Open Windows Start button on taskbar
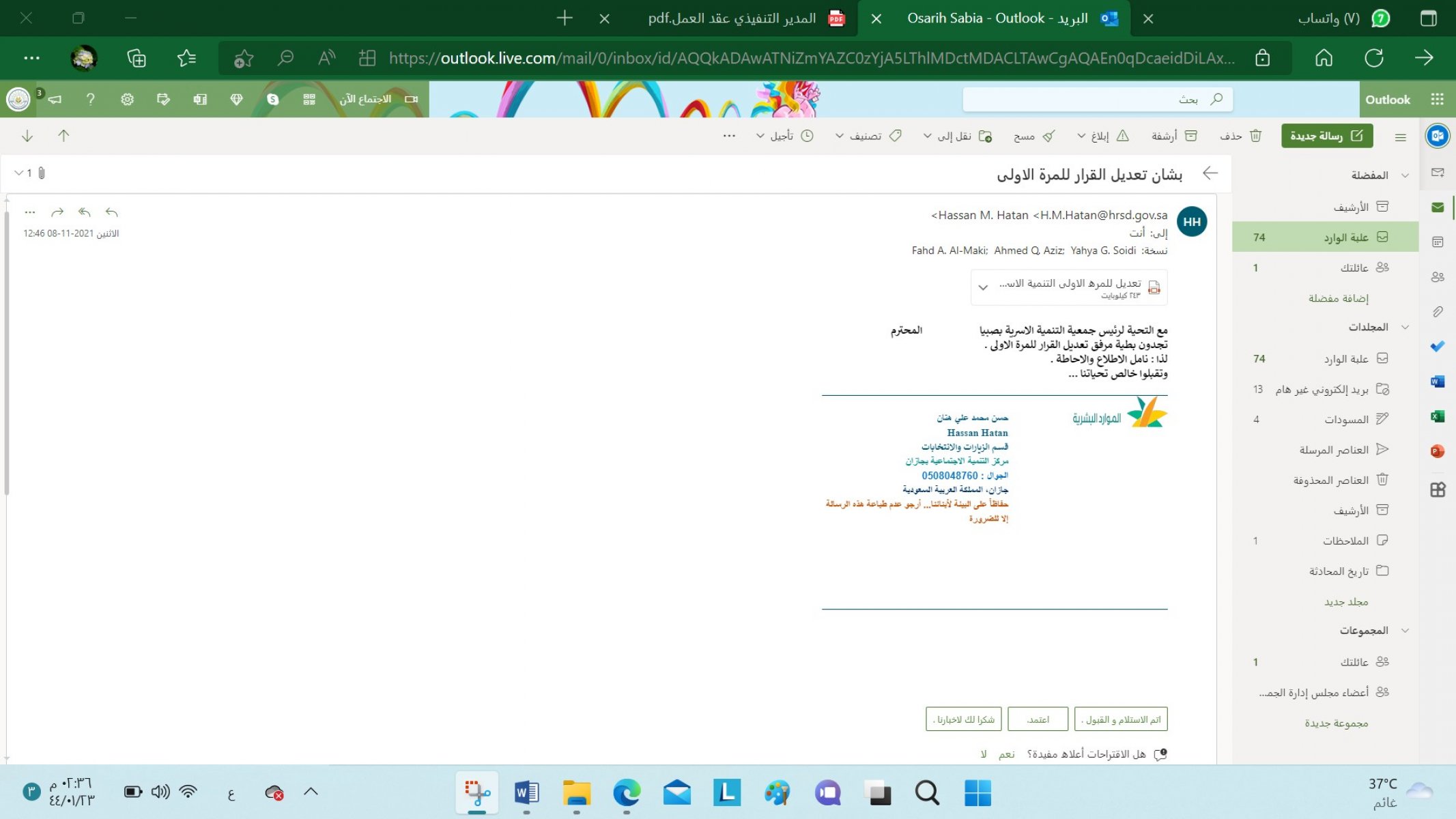 pos(977,793)
